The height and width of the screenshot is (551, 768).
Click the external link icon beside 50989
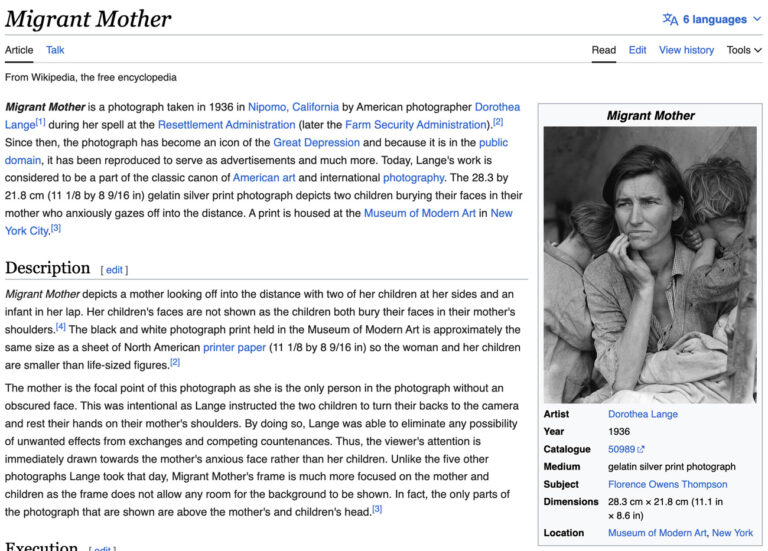pyautogui.click(x=641, y=449)
